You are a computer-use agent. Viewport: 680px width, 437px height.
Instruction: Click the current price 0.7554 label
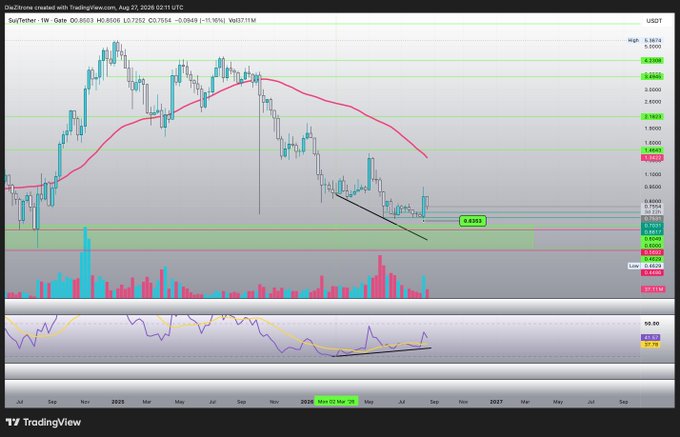pos(652,207)
